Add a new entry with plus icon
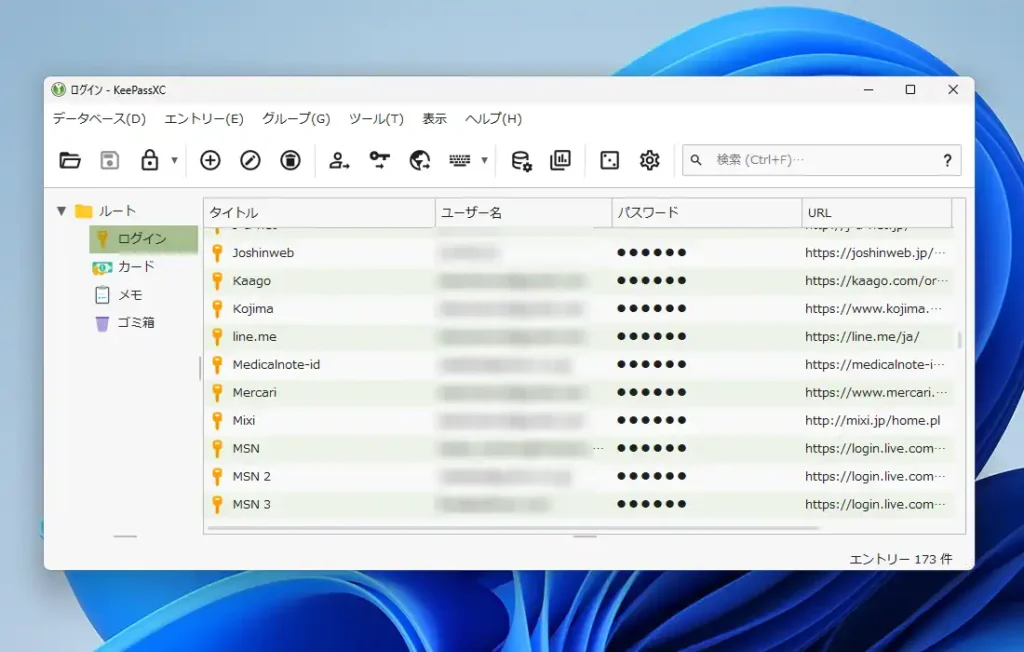The image size is (1024, 652). [x=210, y=160]
